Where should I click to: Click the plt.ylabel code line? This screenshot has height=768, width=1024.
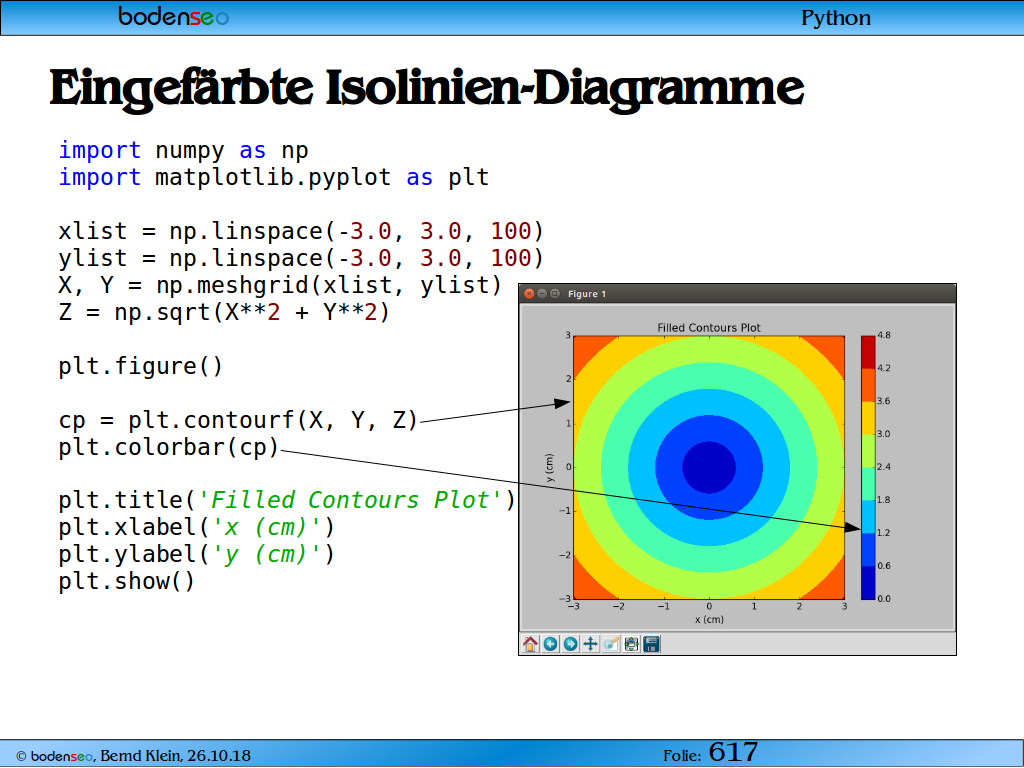[197, 554]
